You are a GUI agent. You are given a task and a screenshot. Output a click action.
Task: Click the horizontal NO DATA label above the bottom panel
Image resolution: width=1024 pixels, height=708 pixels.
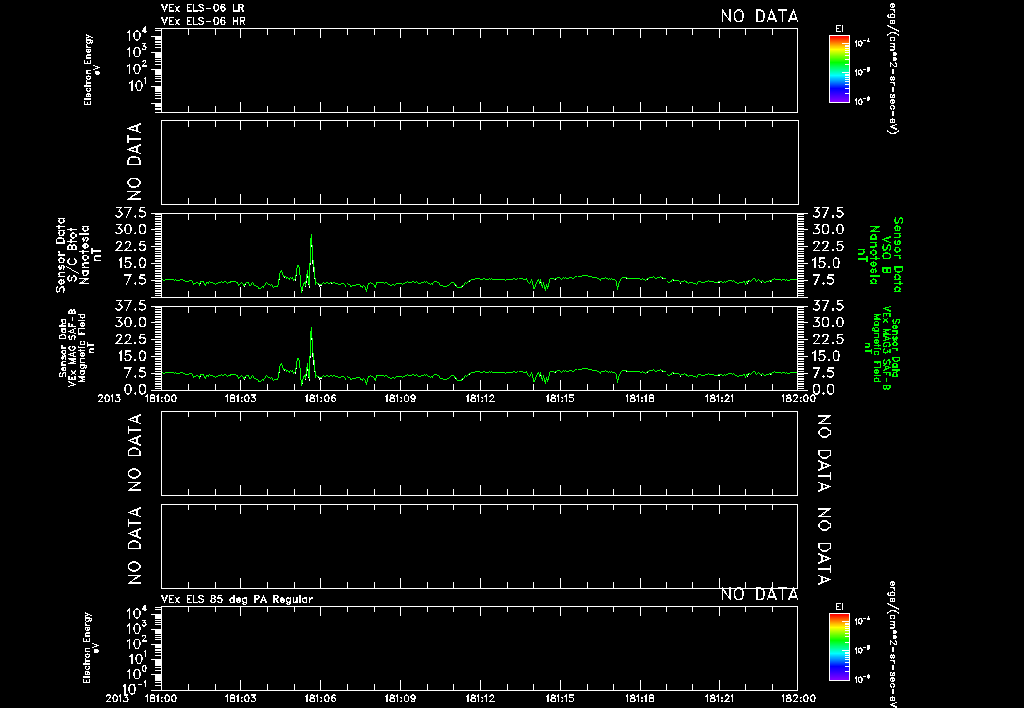[759, 594]
